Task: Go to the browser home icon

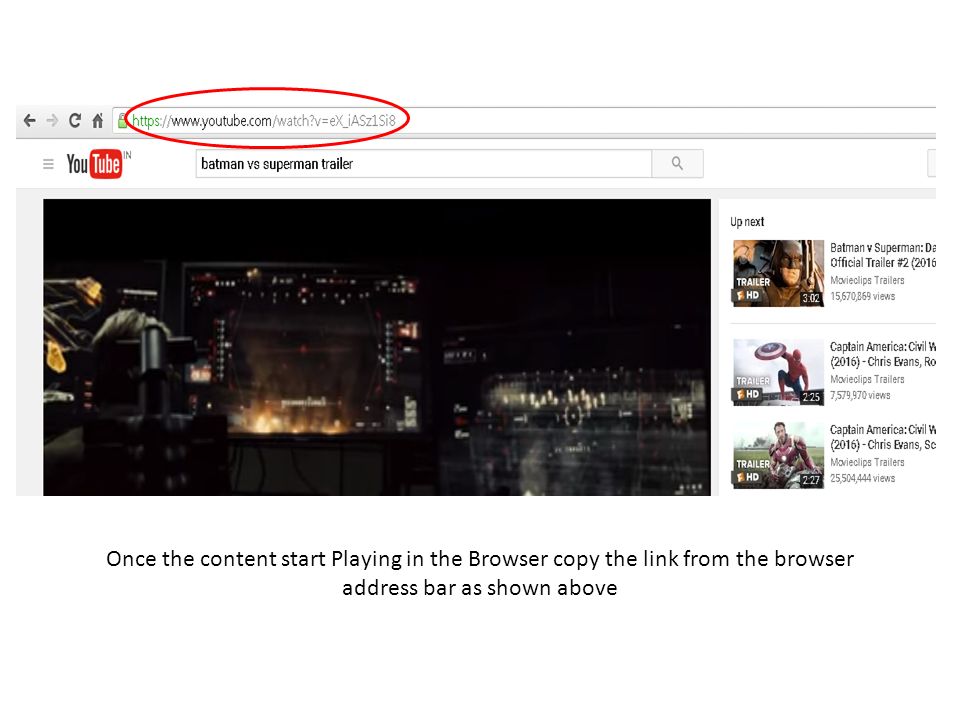Action: pyautogui.click(x=97, y=121)
